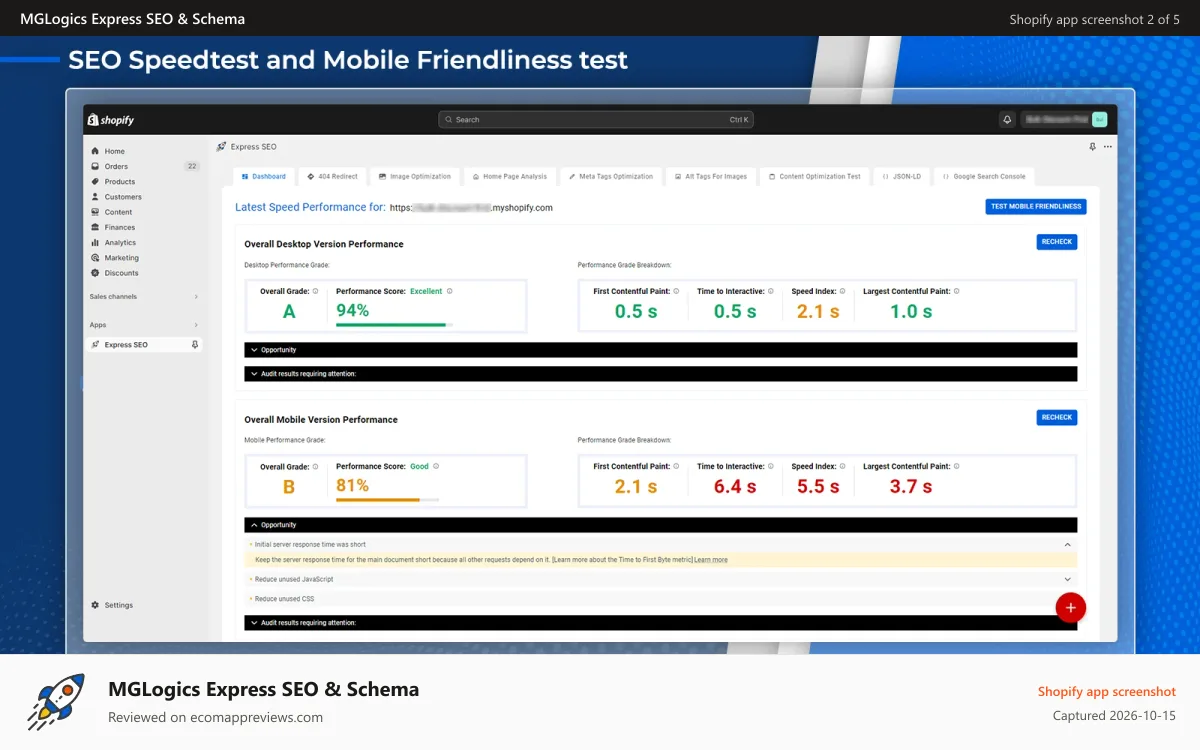Click the Shopify logo in the top bar

click(111, 120)
